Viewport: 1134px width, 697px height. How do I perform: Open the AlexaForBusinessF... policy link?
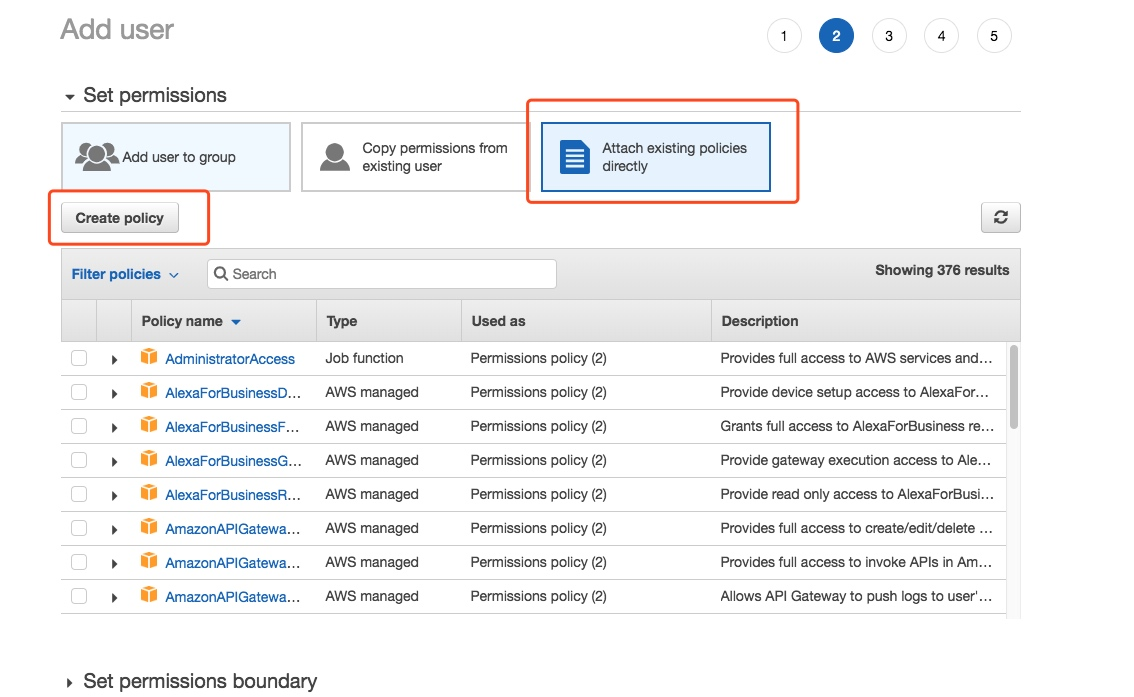pyautogui.click(x=232, y=427)
